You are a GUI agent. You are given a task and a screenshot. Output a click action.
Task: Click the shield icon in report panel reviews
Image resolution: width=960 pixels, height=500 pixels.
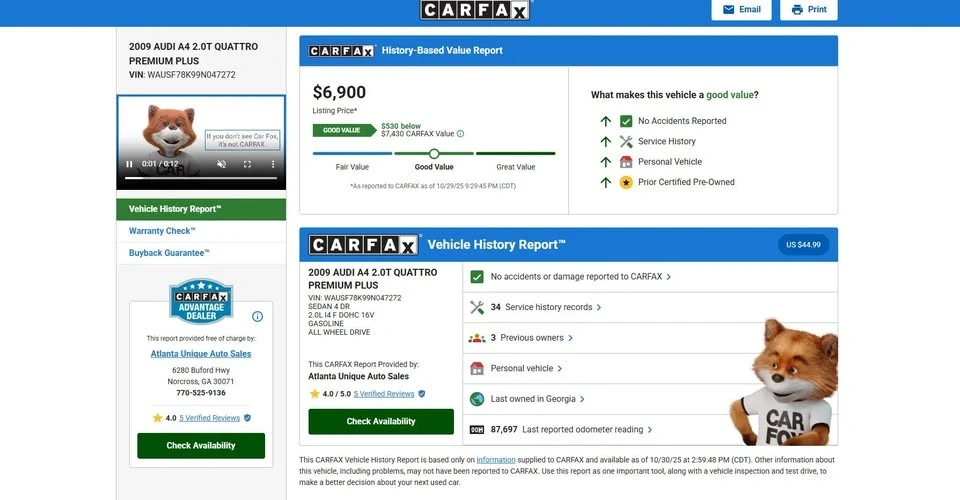tap(422, 394)
